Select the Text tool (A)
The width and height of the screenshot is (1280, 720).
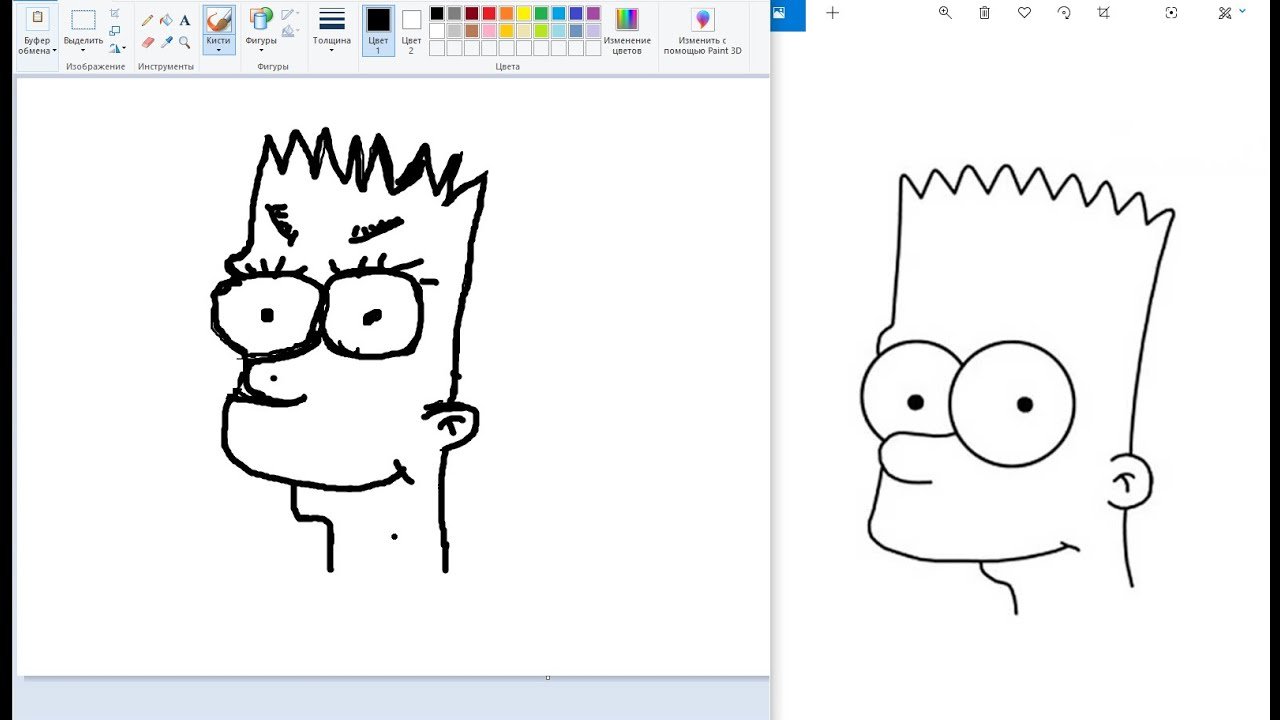pyautogui.click(x=185, y=20)
